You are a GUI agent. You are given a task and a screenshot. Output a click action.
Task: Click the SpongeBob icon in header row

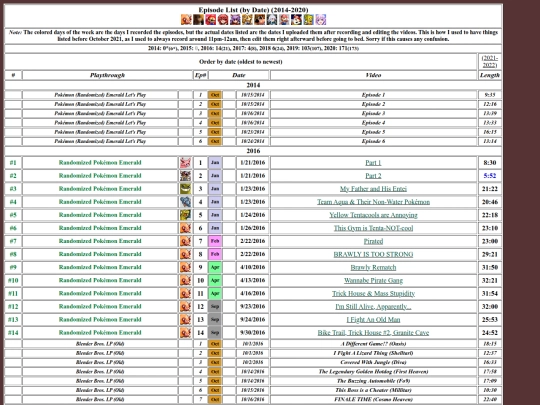pyautogui.click(x=309, y=20)
